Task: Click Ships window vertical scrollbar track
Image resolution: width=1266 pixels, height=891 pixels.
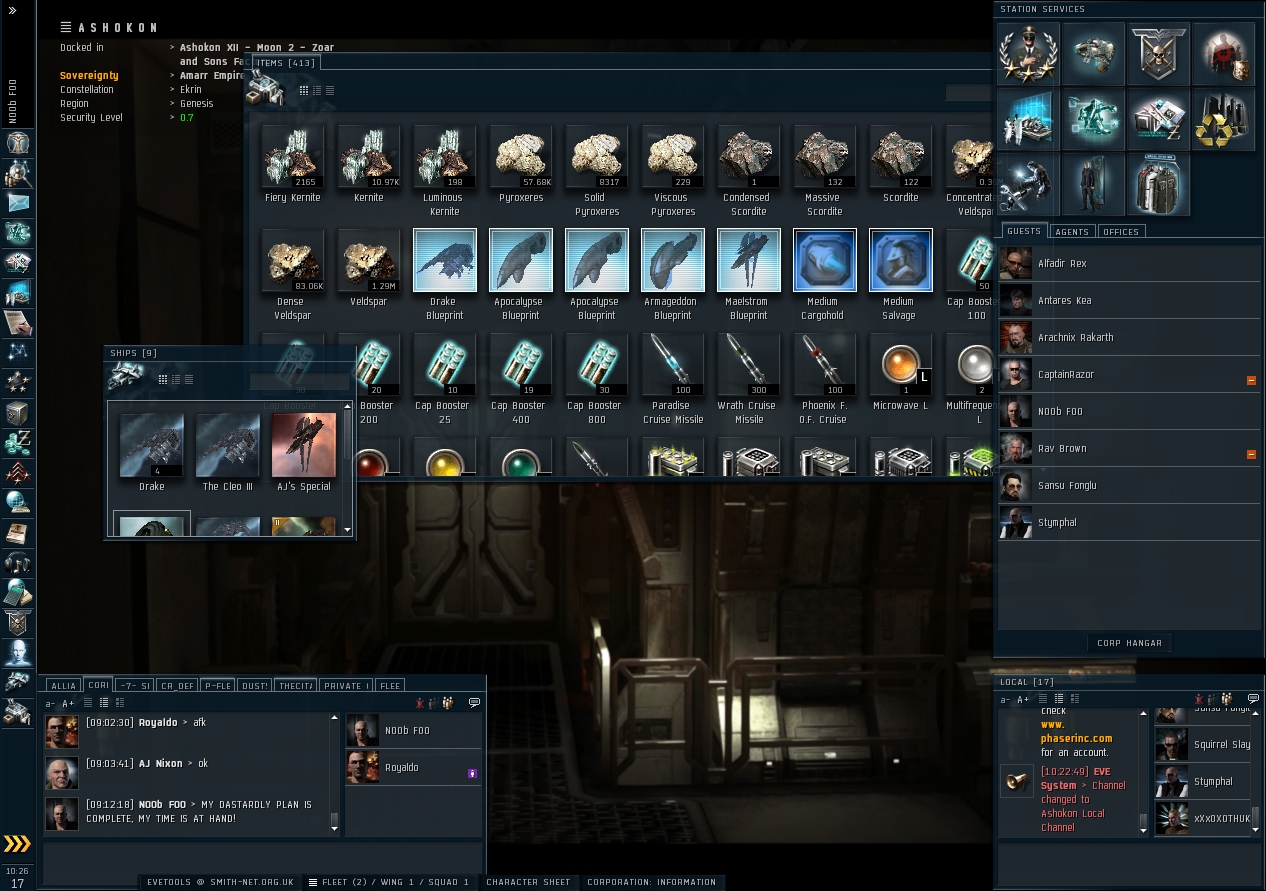Action: 348,468
